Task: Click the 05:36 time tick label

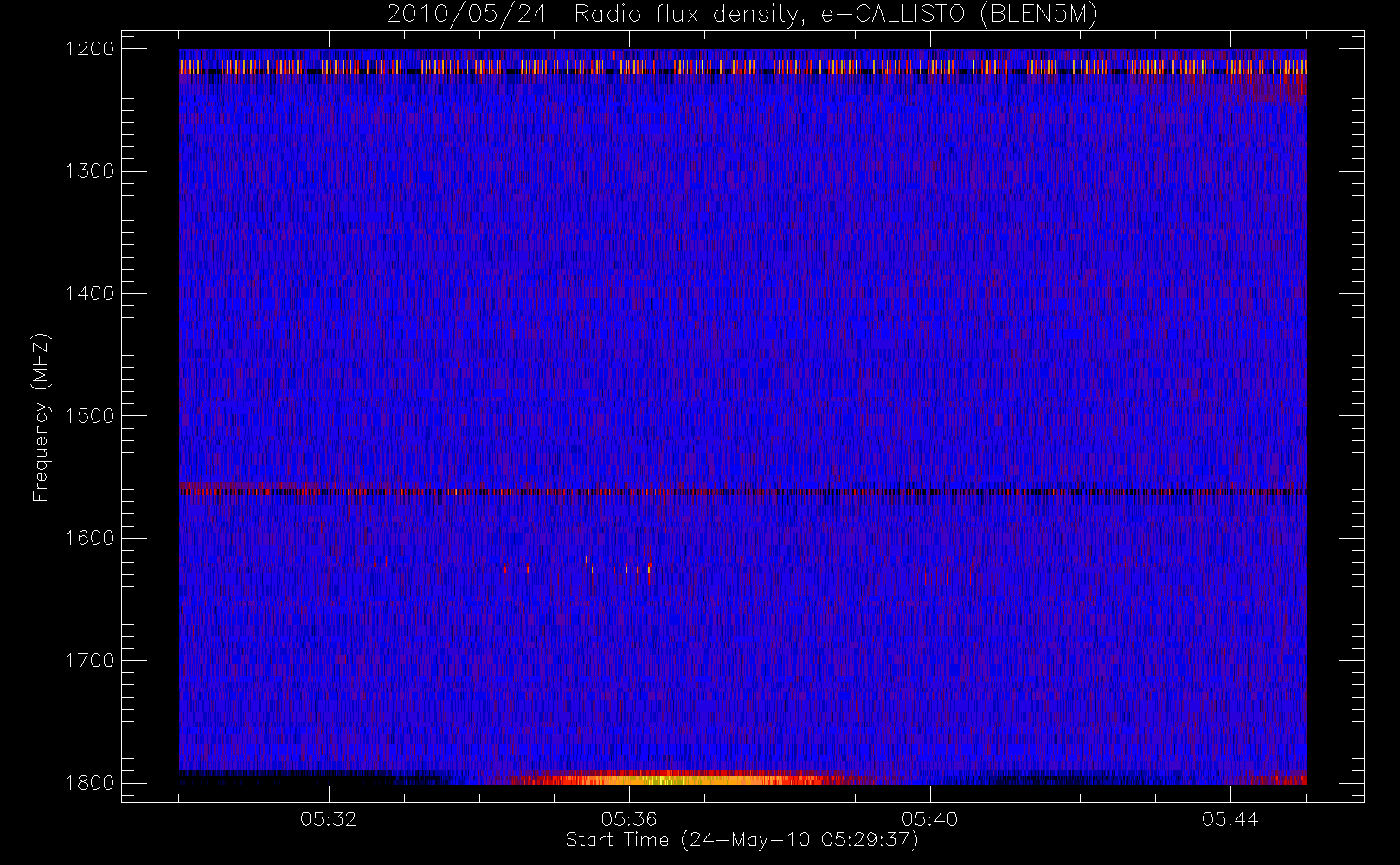Action: tap(629, 819)
